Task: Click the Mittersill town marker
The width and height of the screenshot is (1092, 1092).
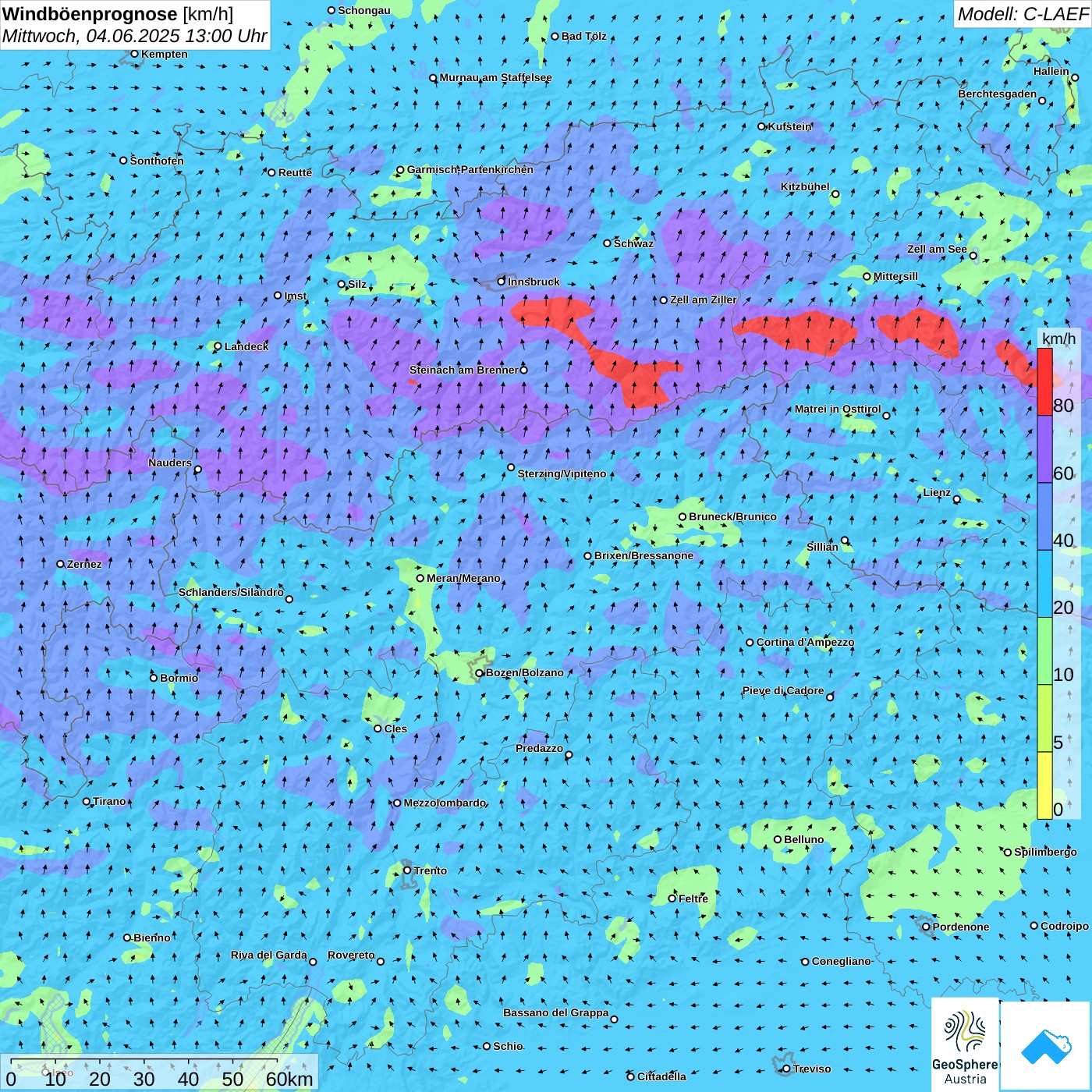Action: [x=867, y=276]
